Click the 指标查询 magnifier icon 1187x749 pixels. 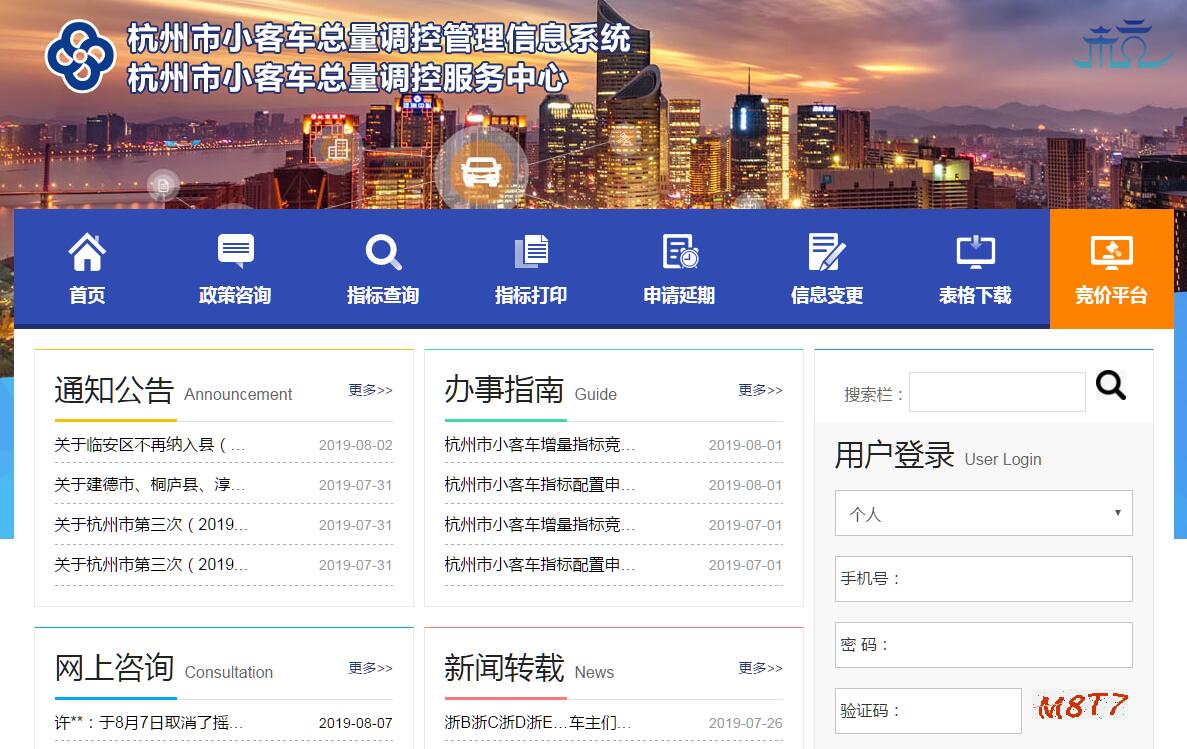tap(383, 252)
